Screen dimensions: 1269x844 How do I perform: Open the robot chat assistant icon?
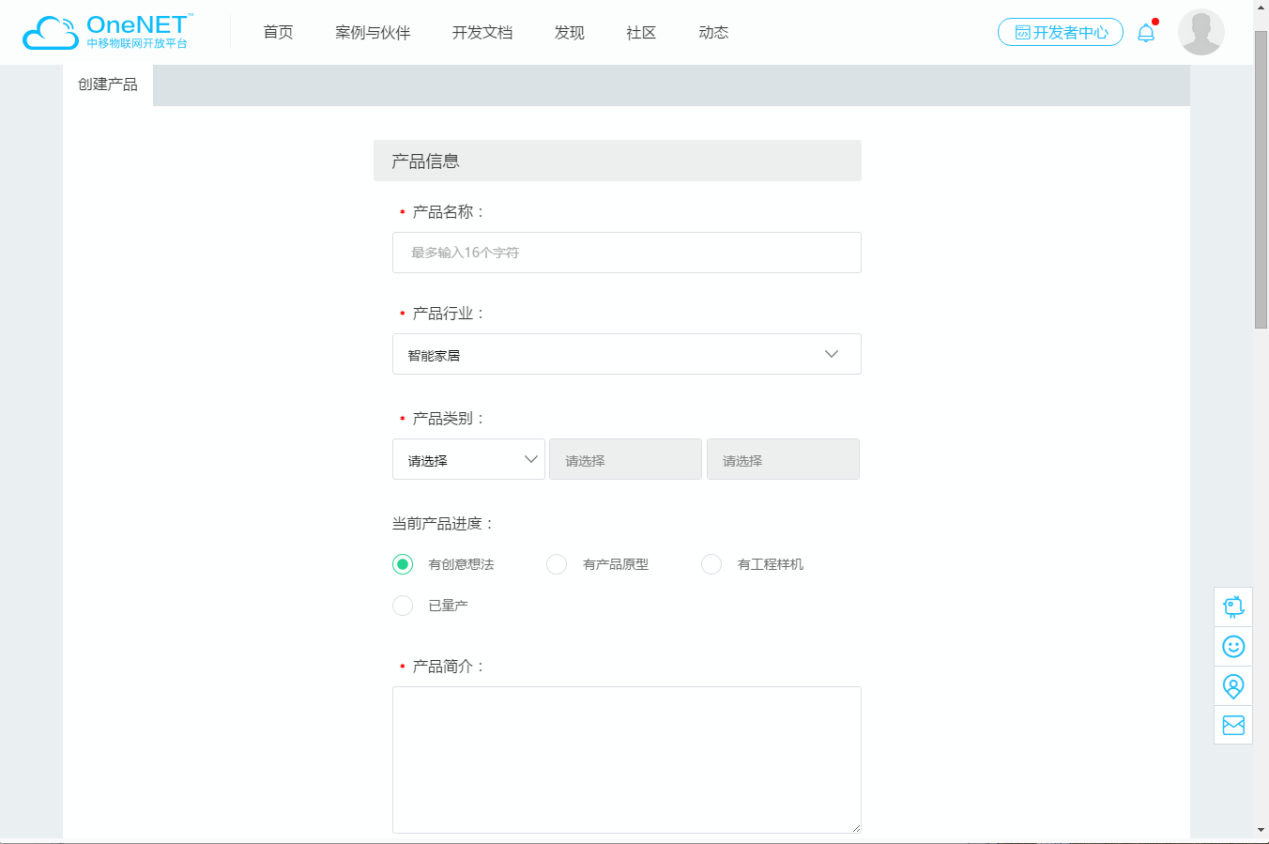coord(1232,606)
